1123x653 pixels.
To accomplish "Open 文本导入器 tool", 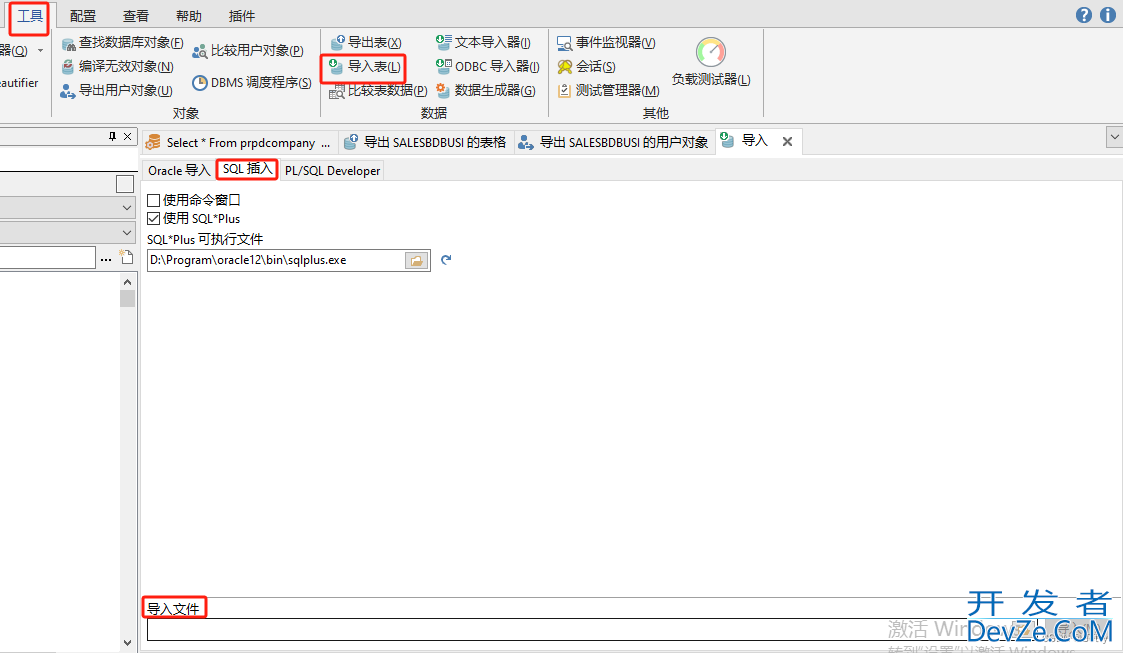I will 483,43.
